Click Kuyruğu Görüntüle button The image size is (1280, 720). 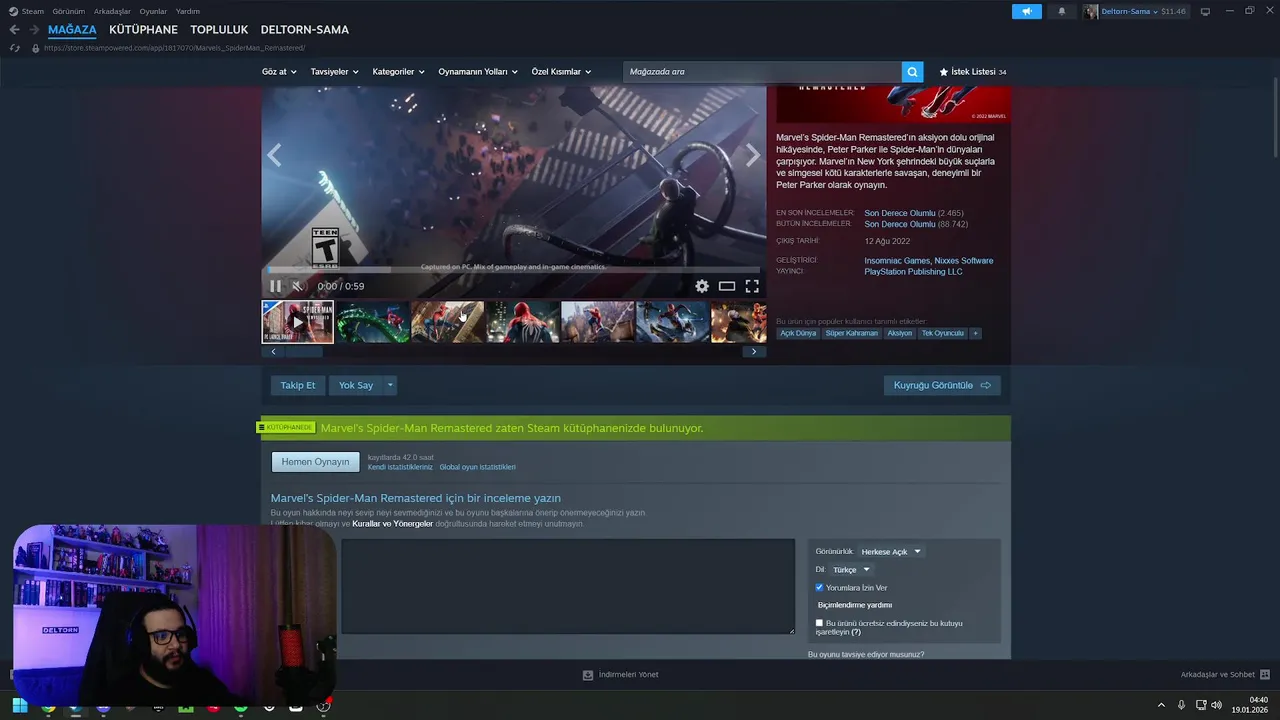point(942,385)
